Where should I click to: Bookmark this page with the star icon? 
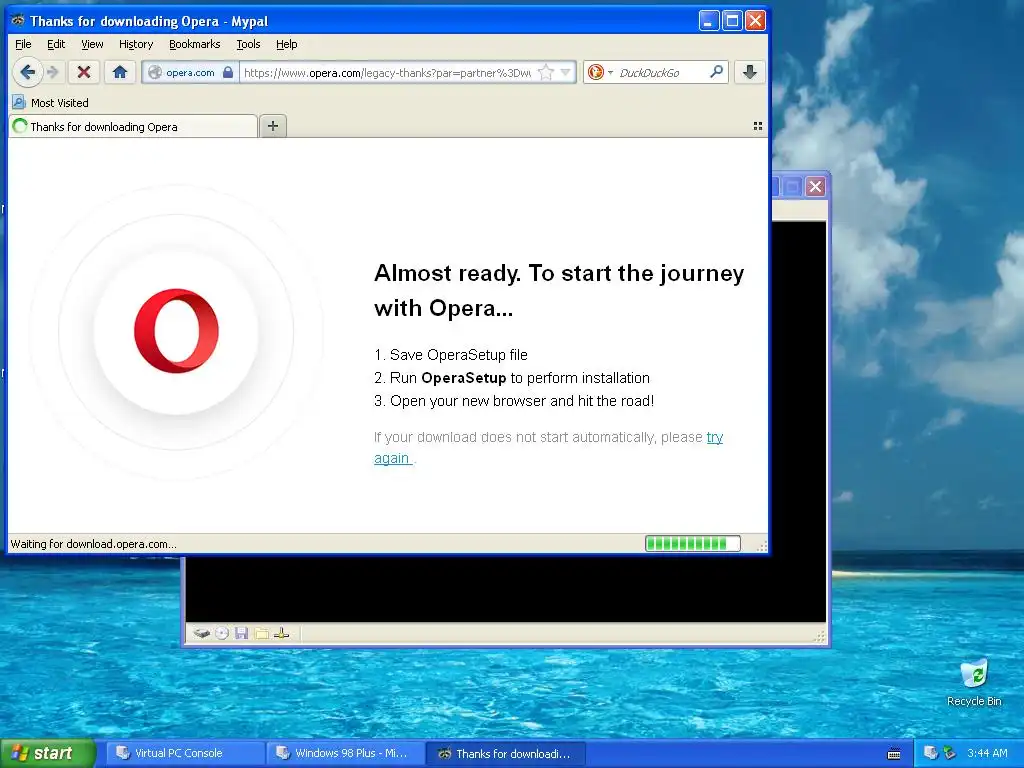[x=545, y=72]
